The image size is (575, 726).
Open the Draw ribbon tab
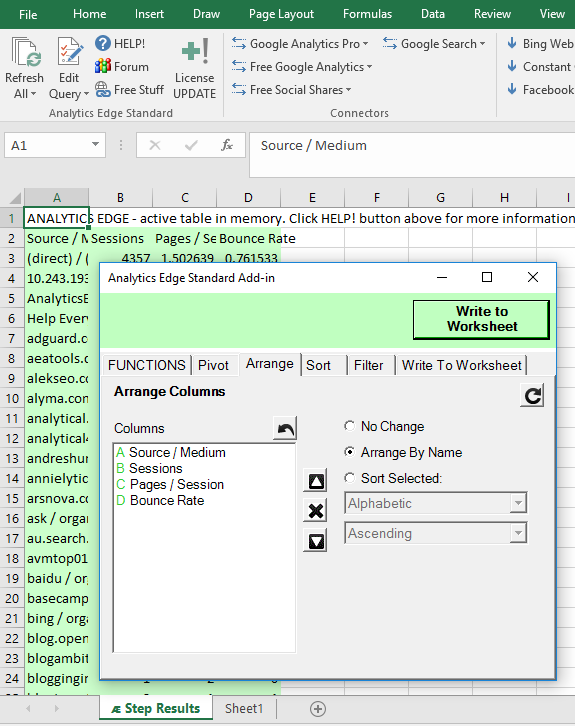tap(206, 14)
